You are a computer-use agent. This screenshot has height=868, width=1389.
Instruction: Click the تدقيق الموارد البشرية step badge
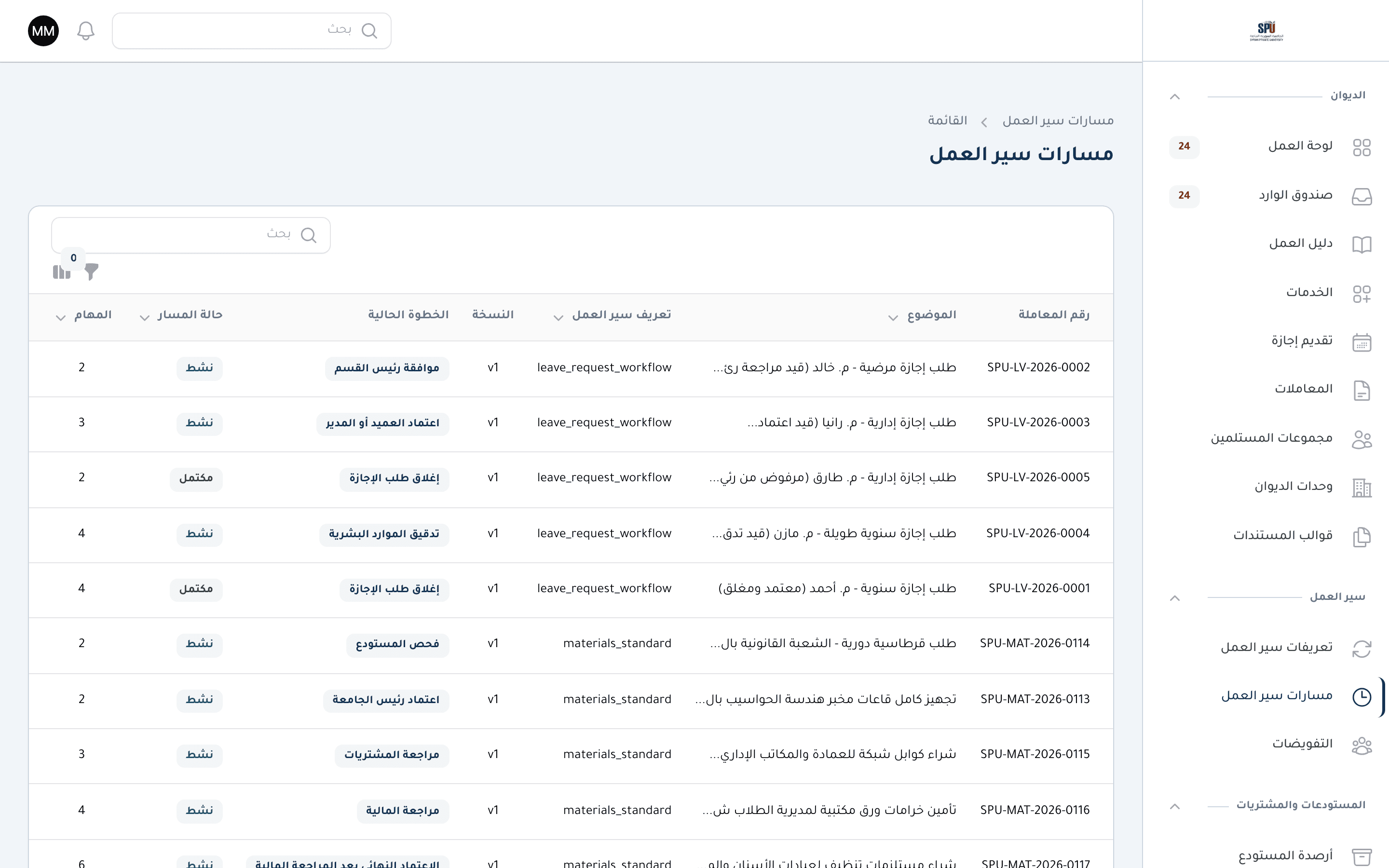coord(384,534)
